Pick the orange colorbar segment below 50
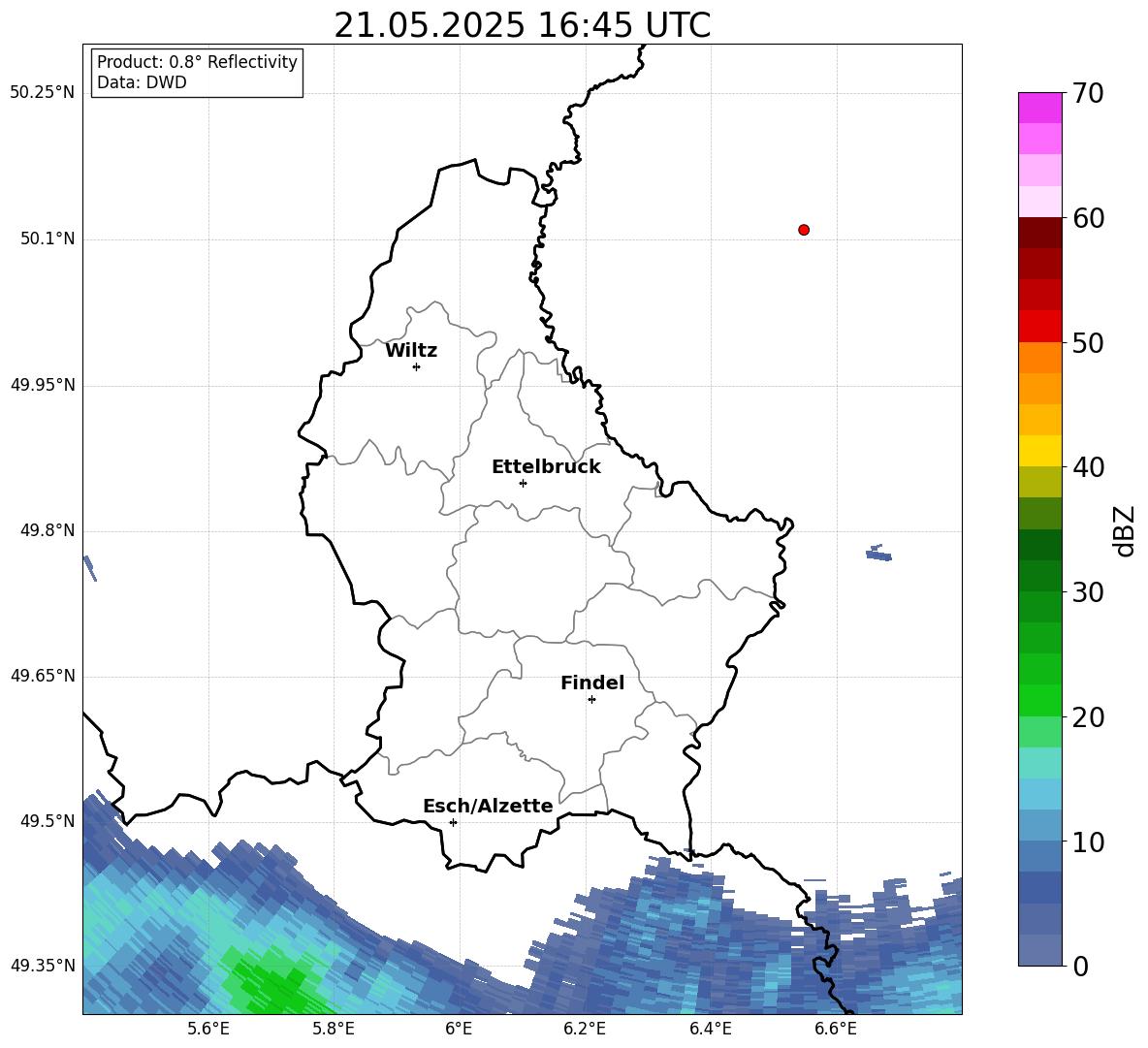The height and width of the screenshot is (1048, 1148). (x=1039, y=358)
